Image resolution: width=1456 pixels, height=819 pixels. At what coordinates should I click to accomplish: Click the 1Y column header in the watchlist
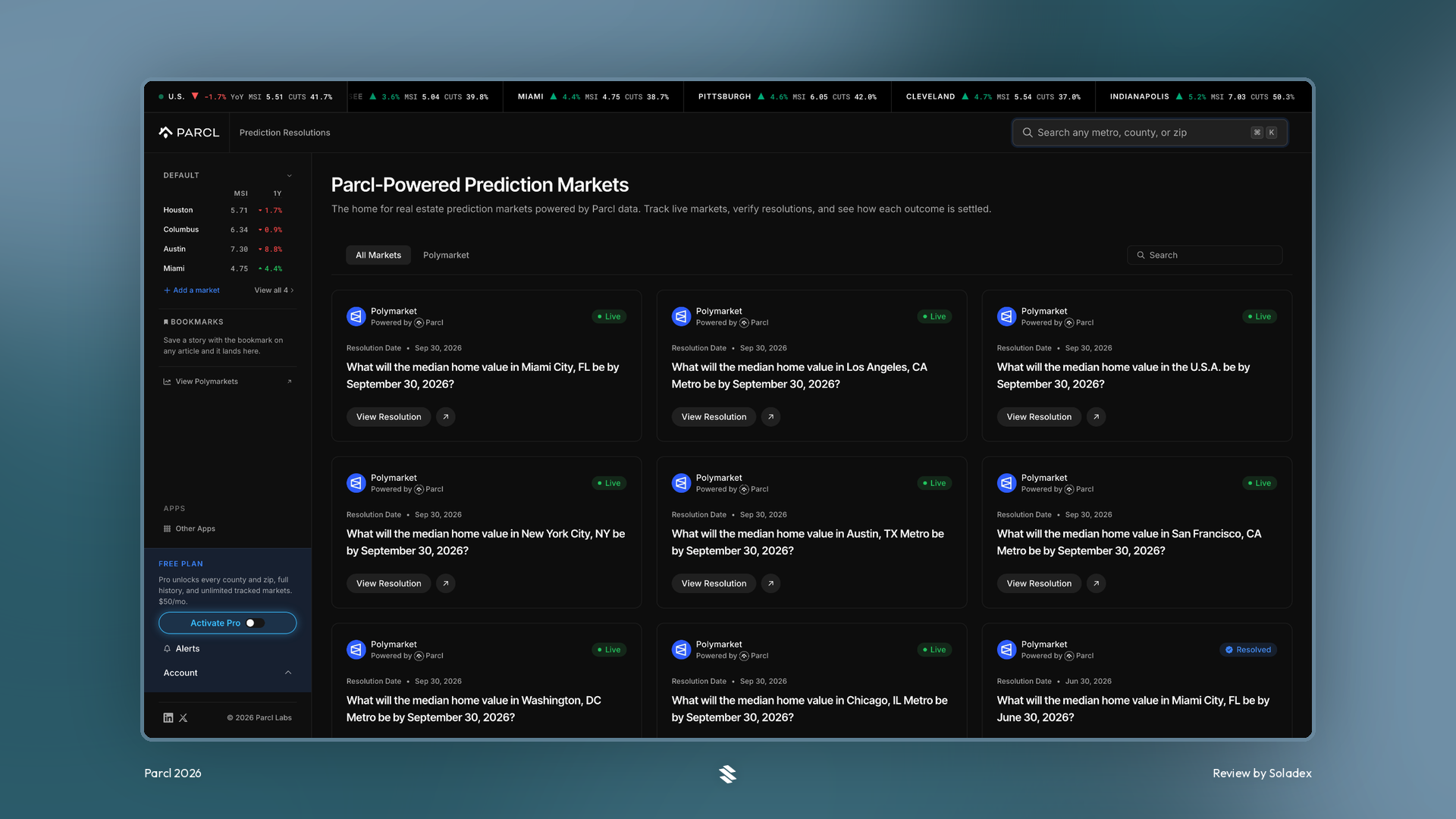(278, 194)
